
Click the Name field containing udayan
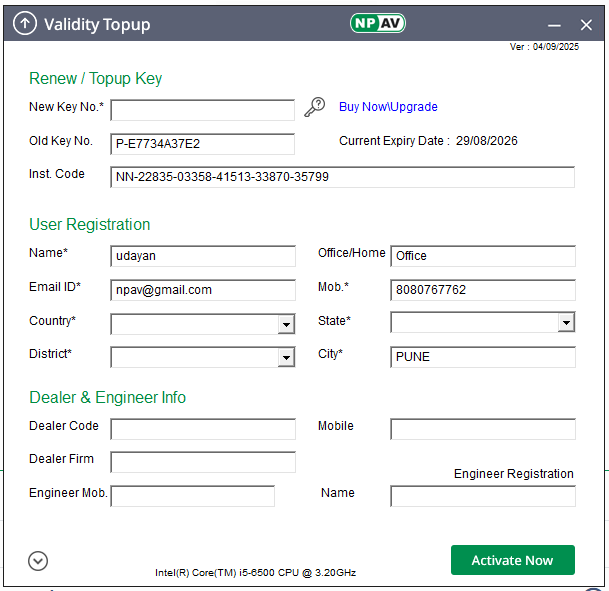[202, 256]
